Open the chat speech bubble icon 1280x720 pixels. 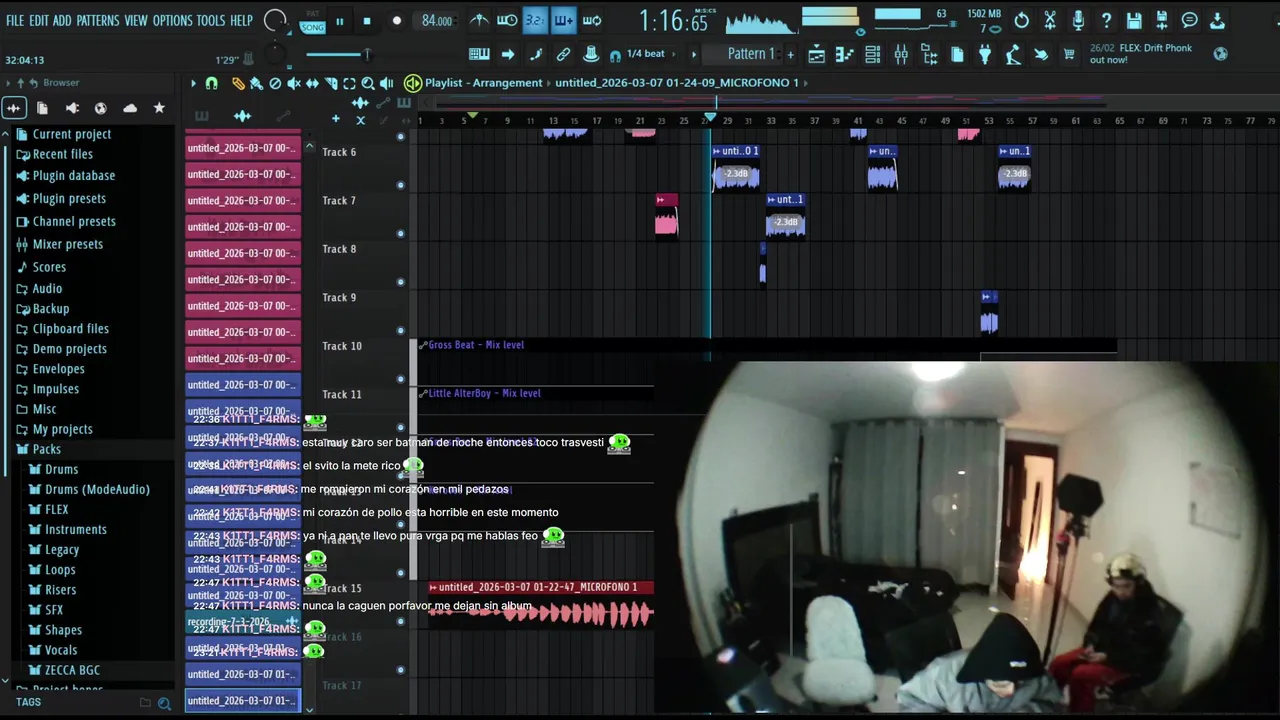pos(1190,20)
